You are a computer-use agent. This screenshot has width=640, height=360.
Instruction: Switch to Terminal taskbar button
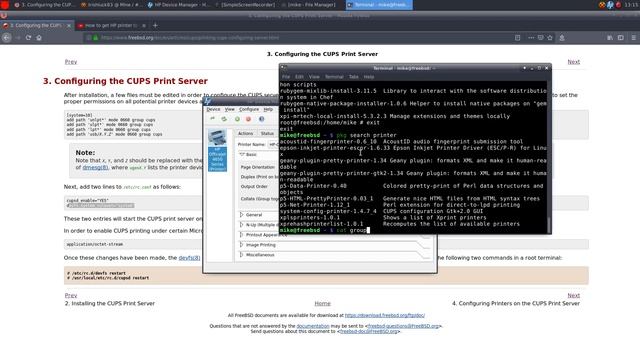click(379, 5)
